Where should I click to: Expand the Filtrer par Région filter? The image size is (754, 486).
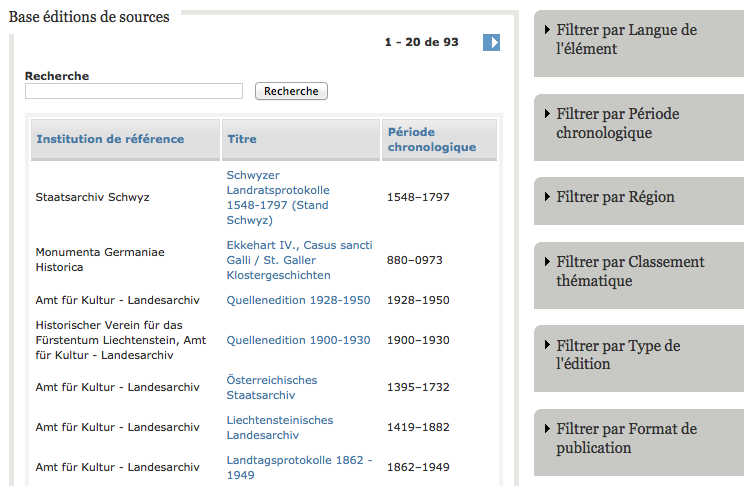coord(615,197)
